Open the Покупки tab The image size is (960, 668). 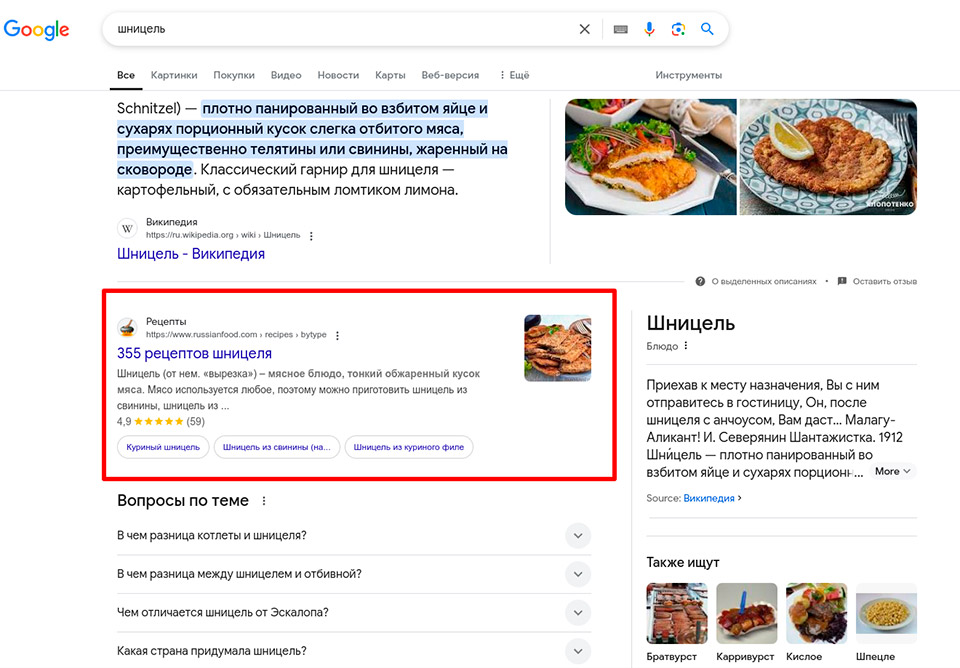pyautogui.click(x=234, y=75)
